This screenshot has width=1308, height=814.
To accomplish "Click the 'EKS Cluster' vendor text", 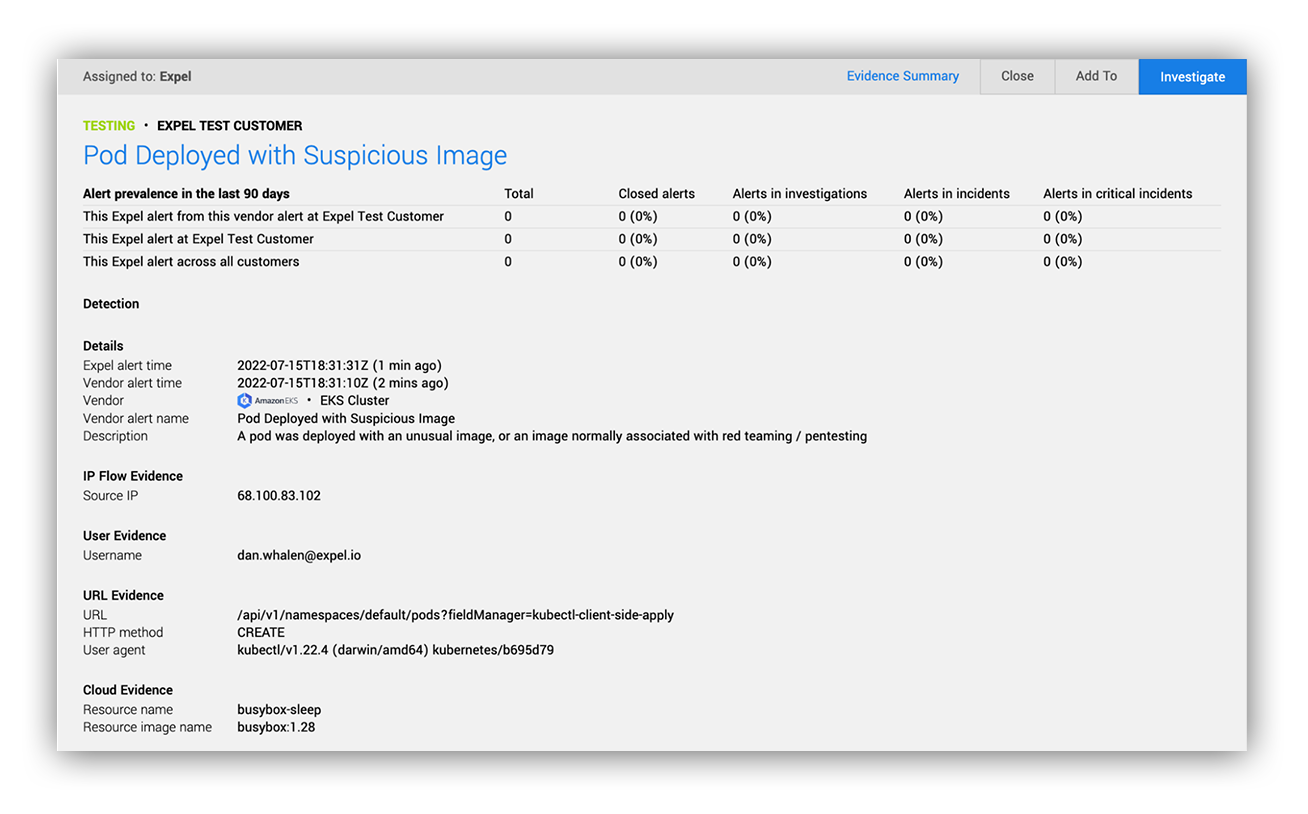I will tap(354, 401).
